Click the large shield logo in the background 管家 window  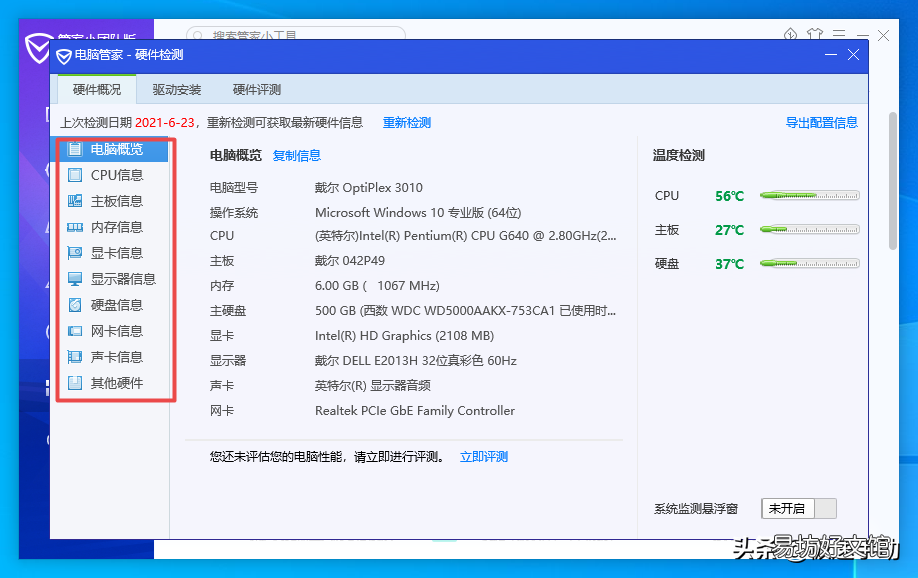[37, 48]
